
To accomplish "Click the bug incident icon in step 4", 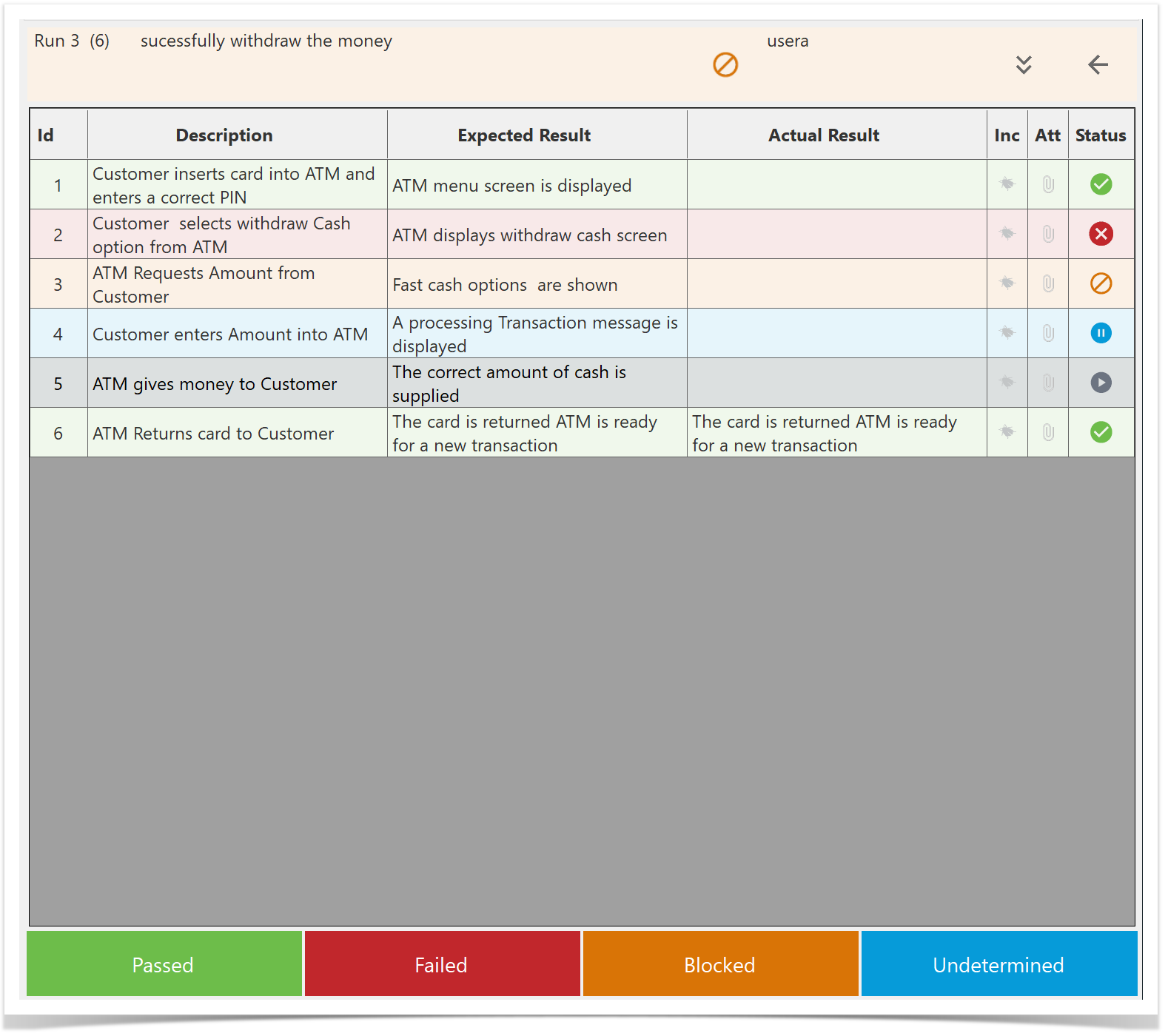I will click(x=1007, y=333).
